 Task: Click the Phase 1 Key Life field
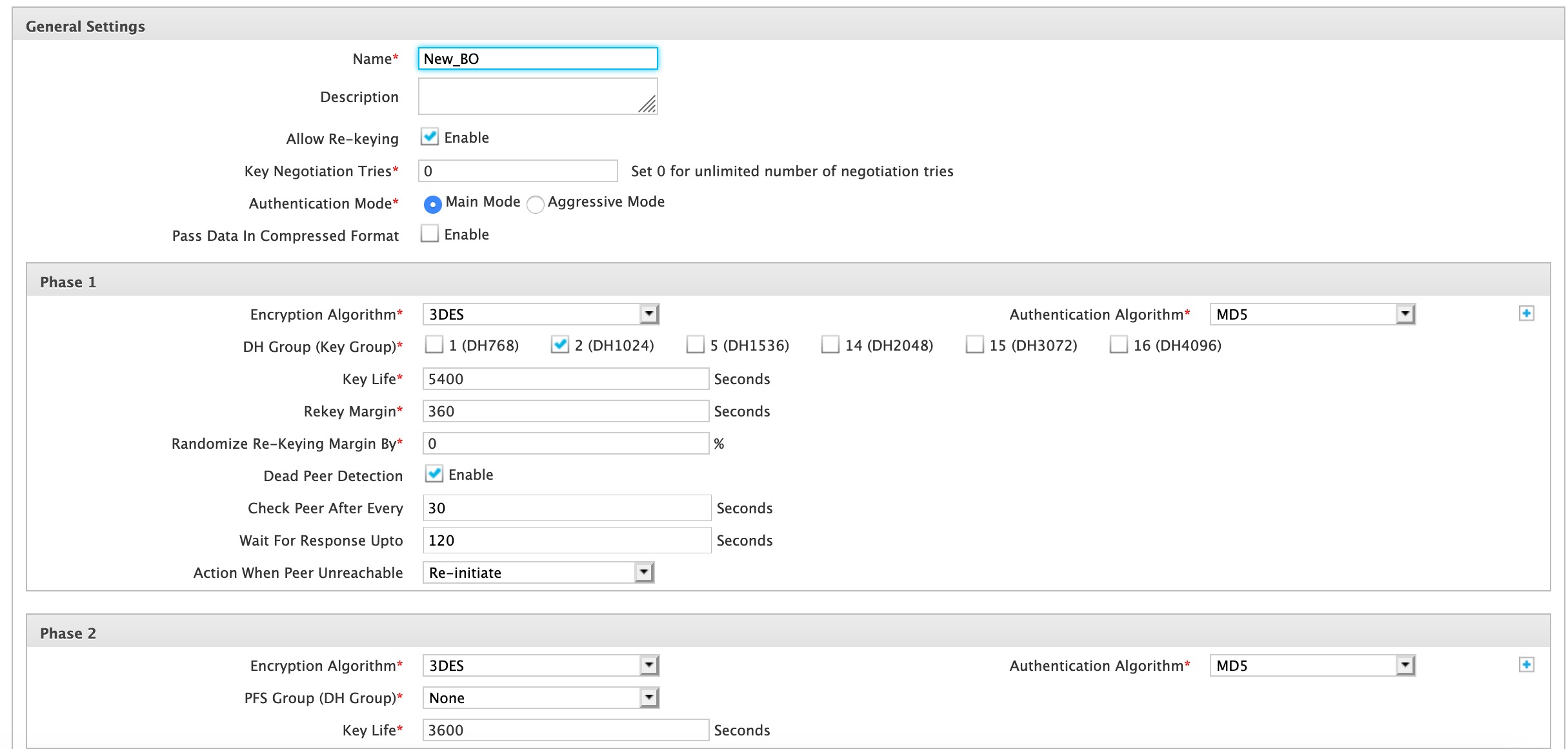coord(566,379)
